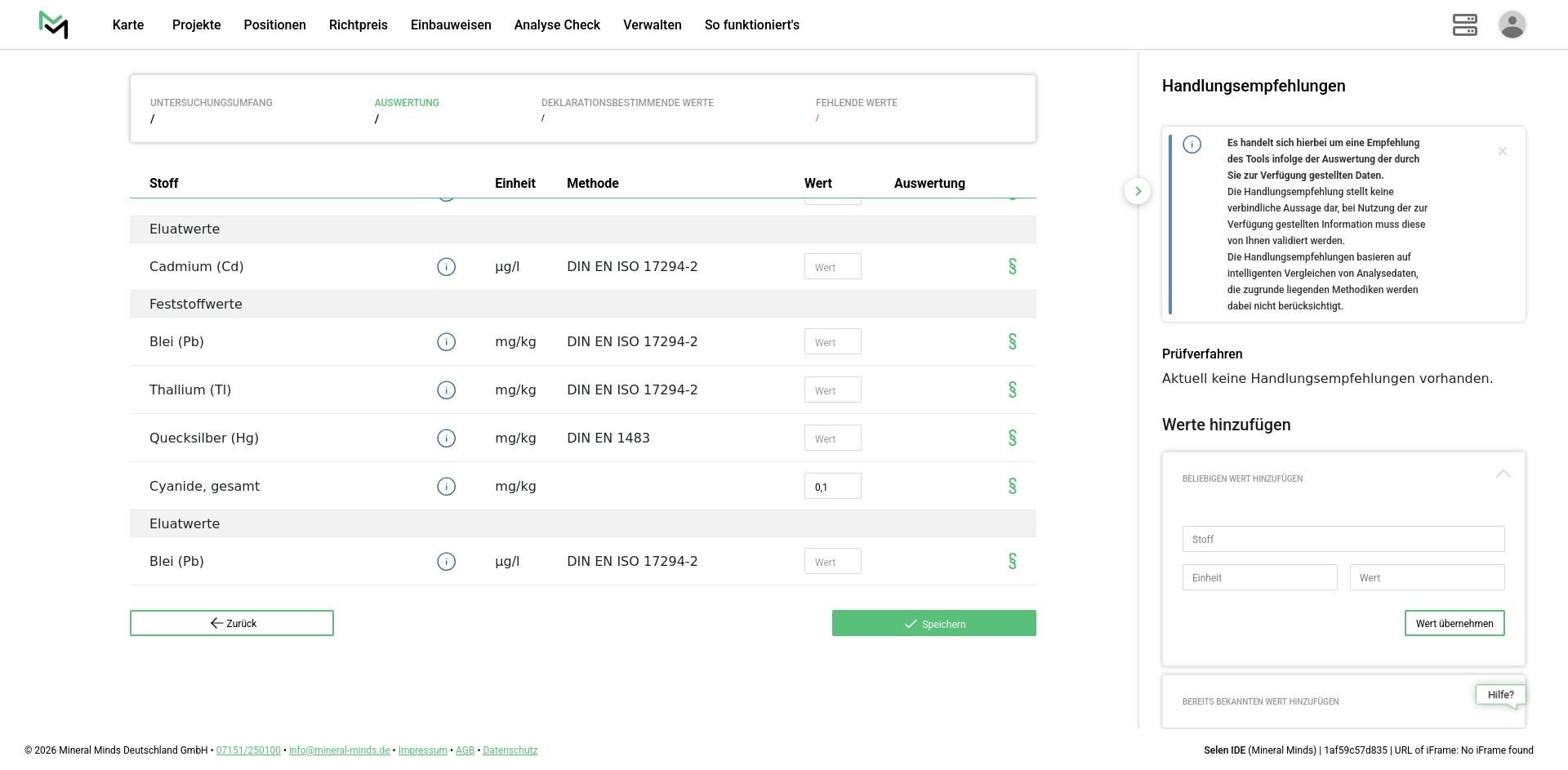1568x770 pixels.
Task: Click the Mineral Minds logo
Action: tap(54, 24)
